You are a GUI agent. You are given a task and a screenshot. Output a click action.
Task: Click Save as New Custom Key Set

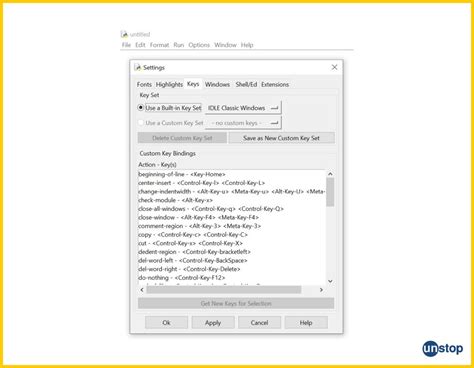click(x=281, y=138)
